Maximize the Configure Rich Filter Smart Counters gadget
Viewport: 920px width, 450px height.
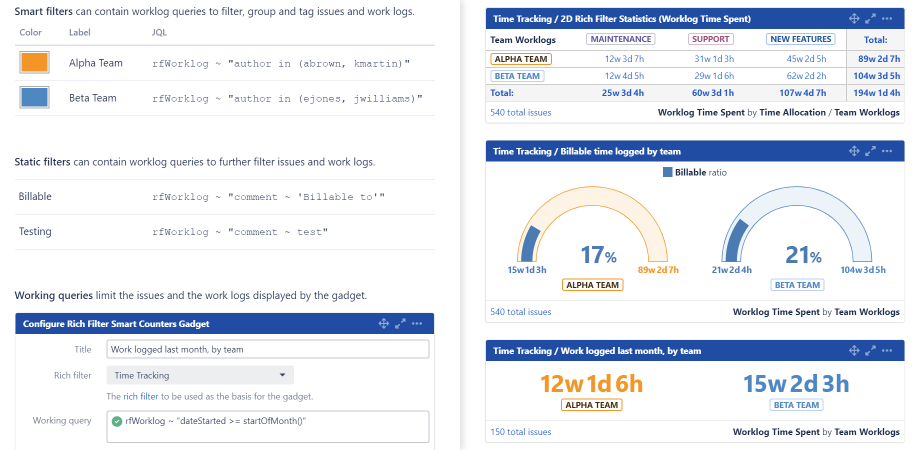click(400, 324)
